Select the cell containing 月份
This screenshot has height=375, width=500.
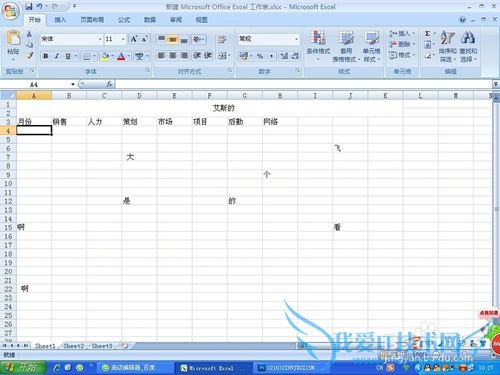(x=34, y=122)
